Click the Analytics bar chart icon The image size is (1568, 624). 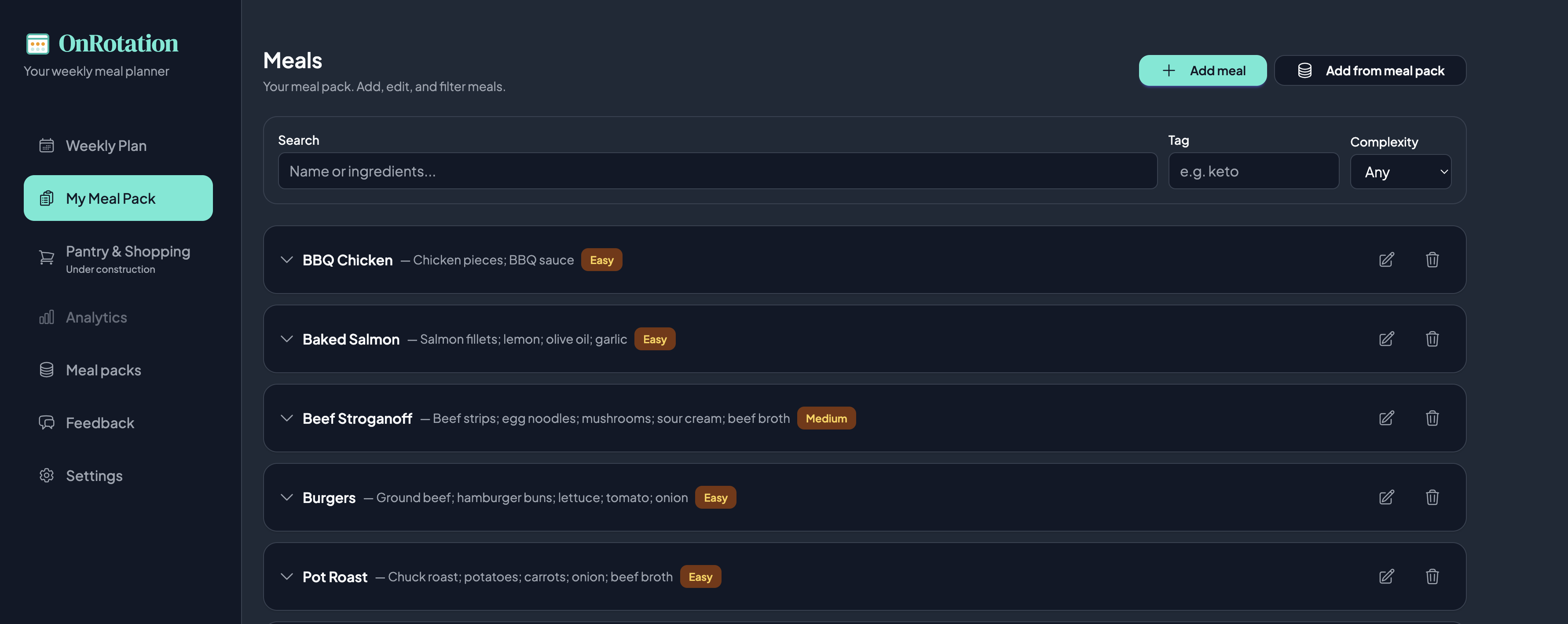(47, 317)
